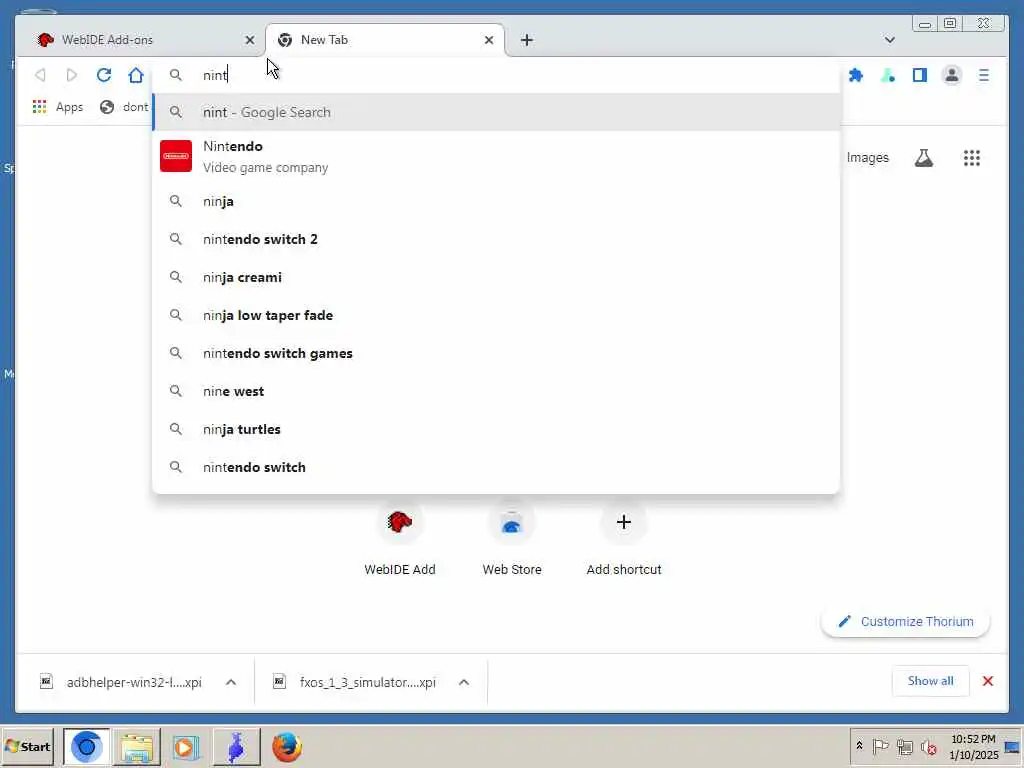
Task: Close the WebIDE Add-ons tab
Action: 249,40
